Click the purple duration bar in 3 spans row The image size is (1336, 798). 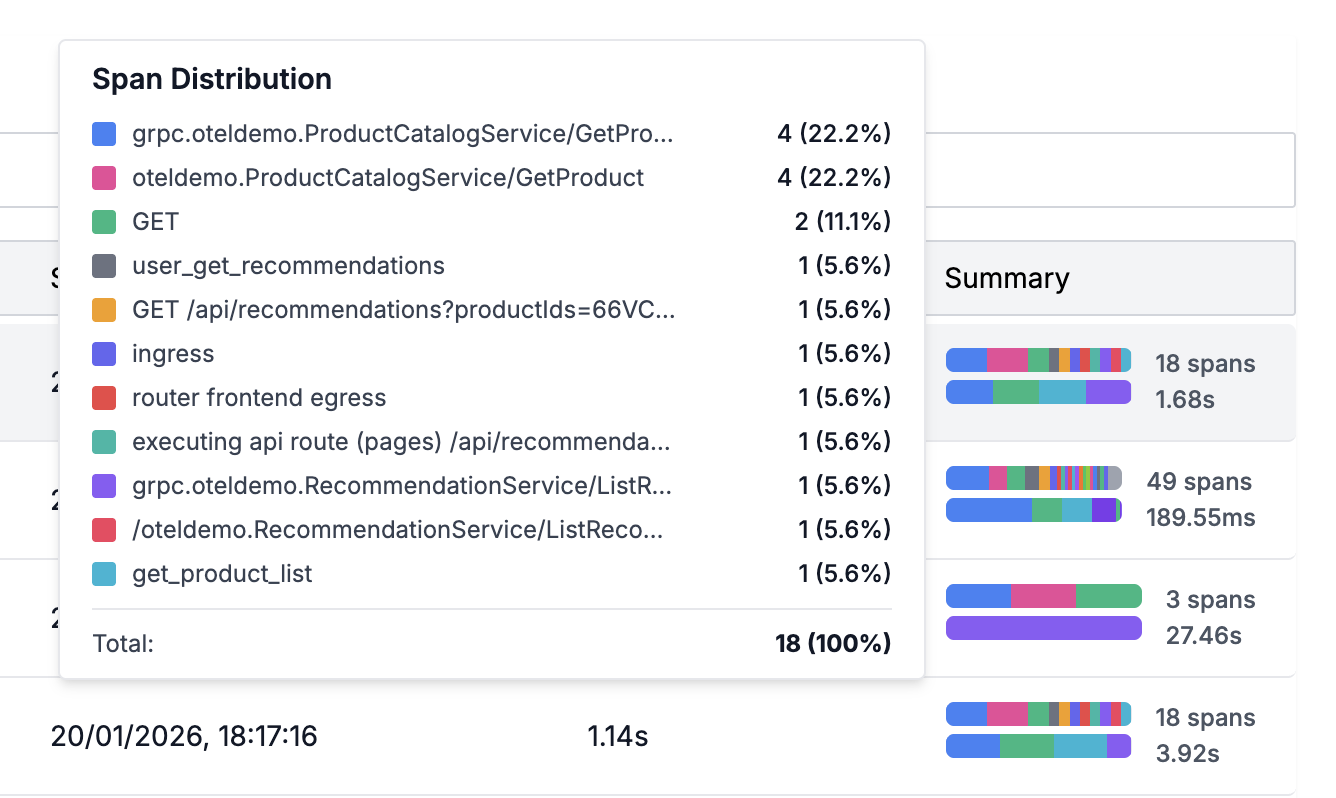(x=1043, y=628)
